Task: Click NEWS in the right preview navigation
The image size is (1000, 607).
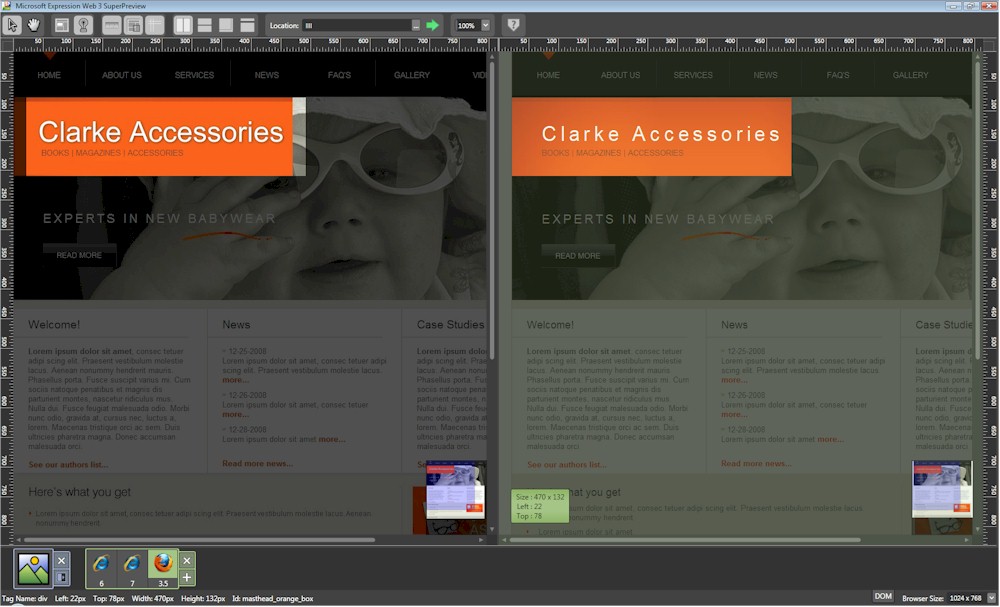Action: pyautogui.click(x=765, y=75)
